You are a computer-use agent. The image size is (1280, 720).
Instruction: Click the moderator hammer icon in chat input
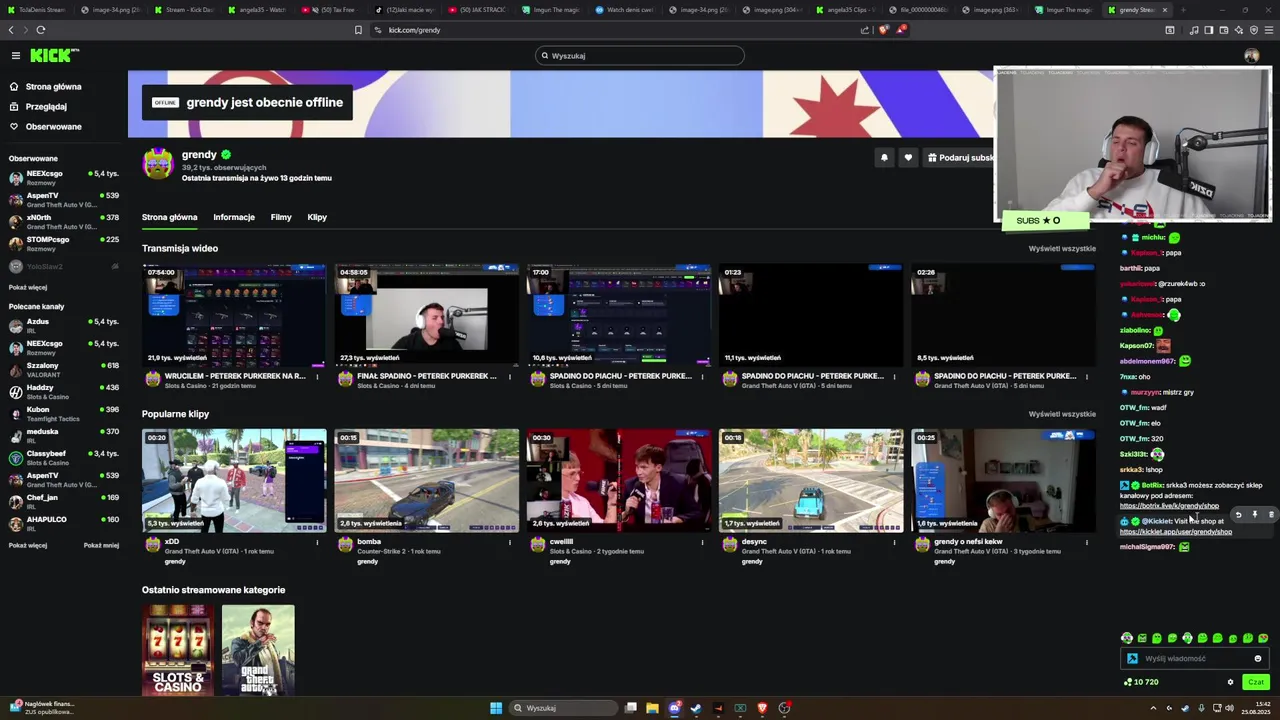pyautogui.click(x=1132, y=659)
